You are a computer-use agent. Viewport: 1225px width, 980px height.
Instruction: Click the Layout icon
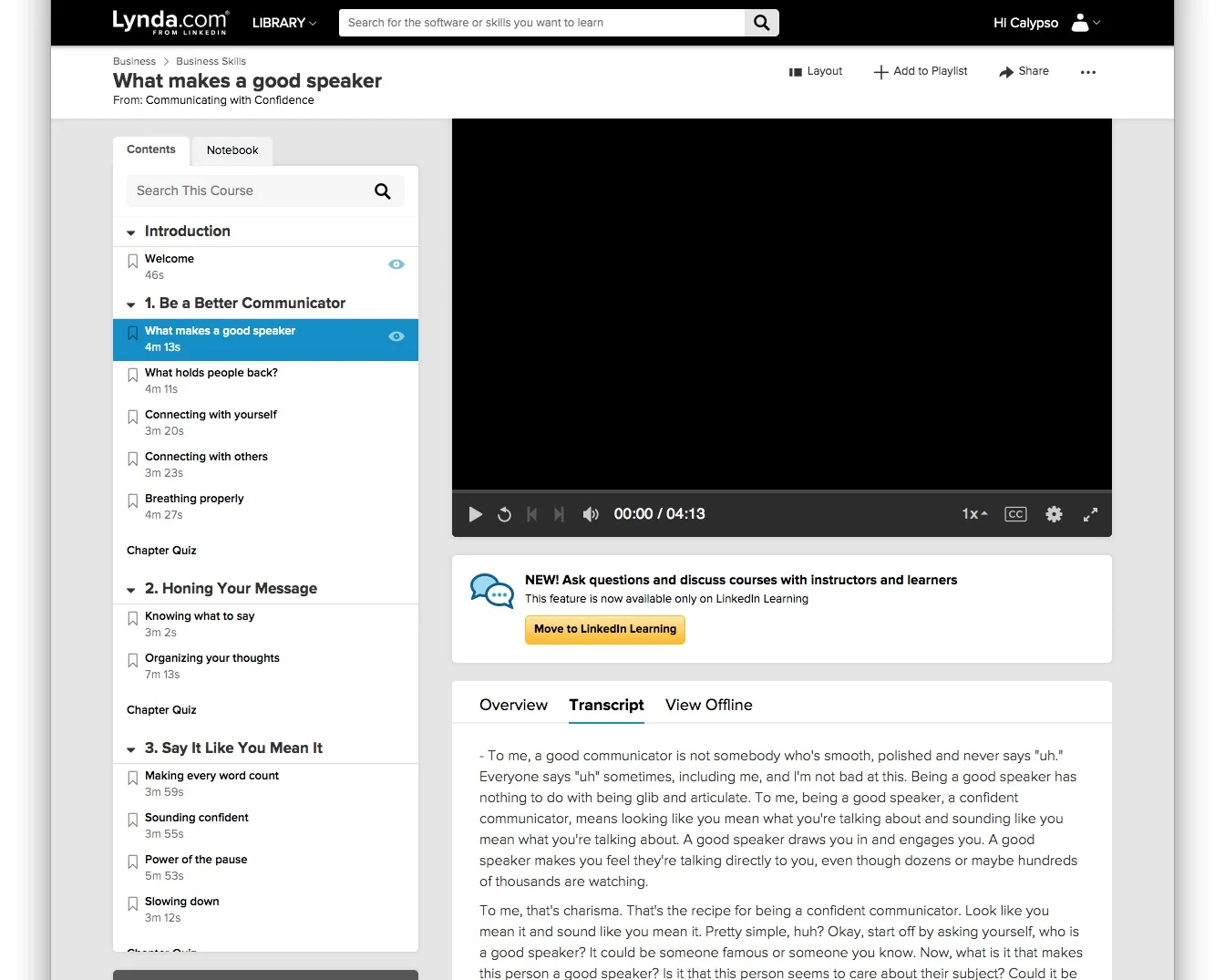(795, 72)
